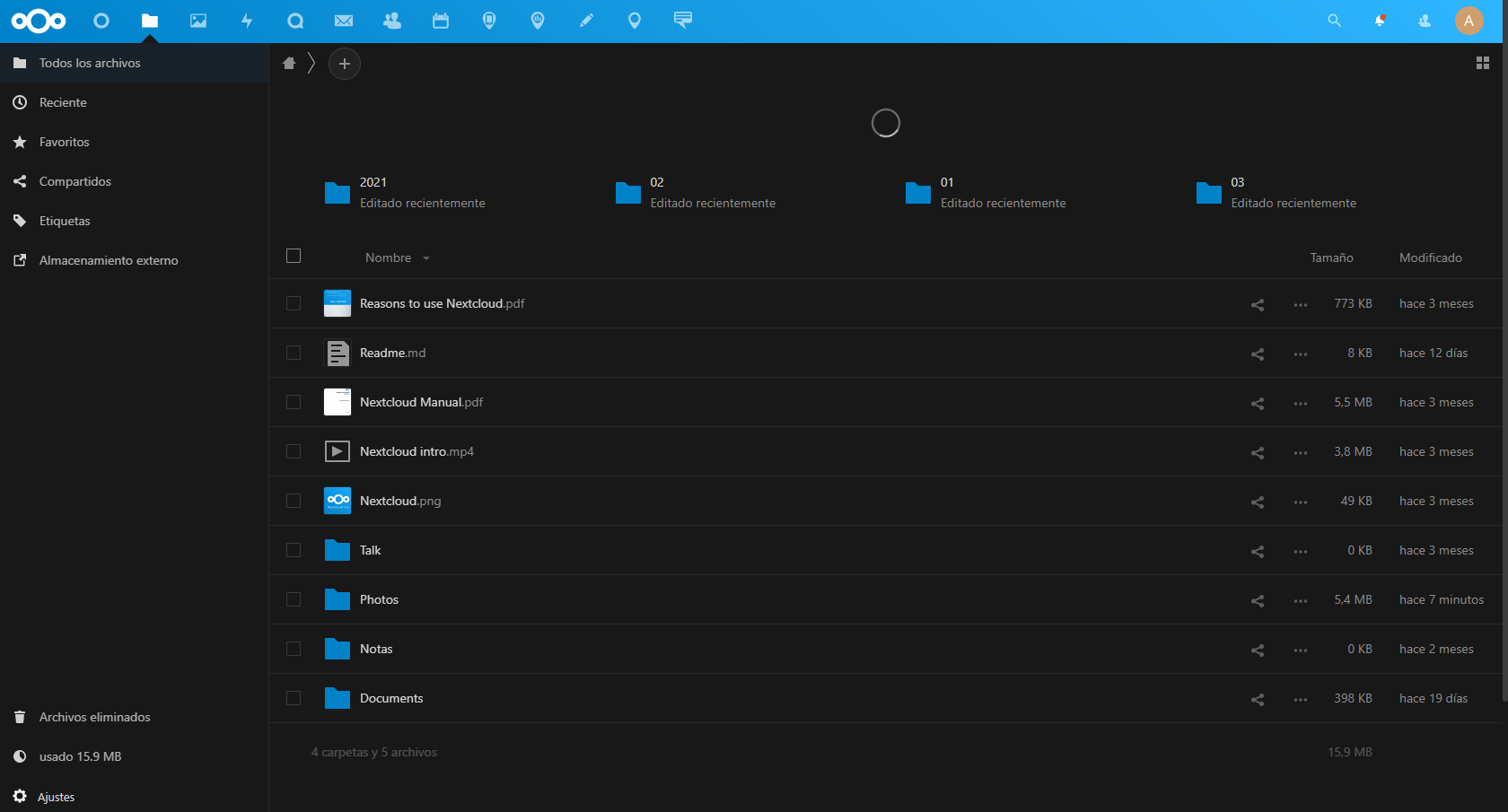The width and height of the screenshot is (1508, 812).
Task: Toggle the select-all files checkbox
Action: 294,256
